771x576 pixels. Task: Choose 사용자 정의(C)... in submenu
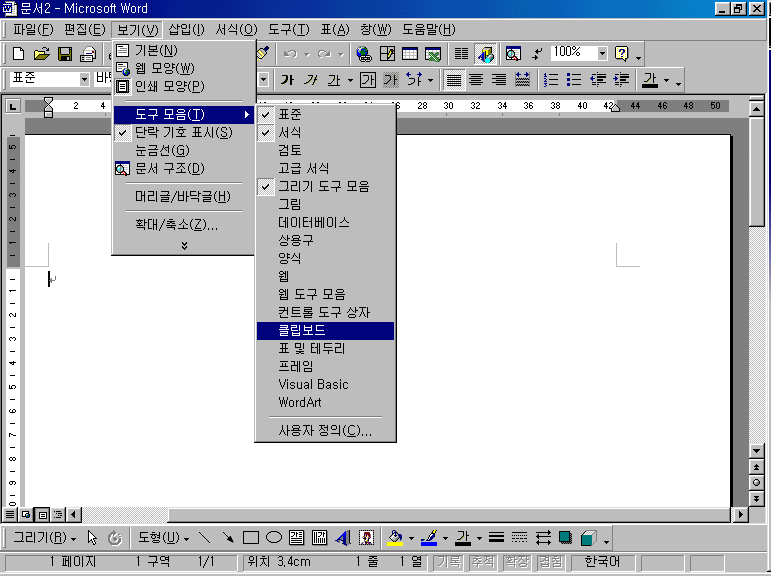(325, 431)
